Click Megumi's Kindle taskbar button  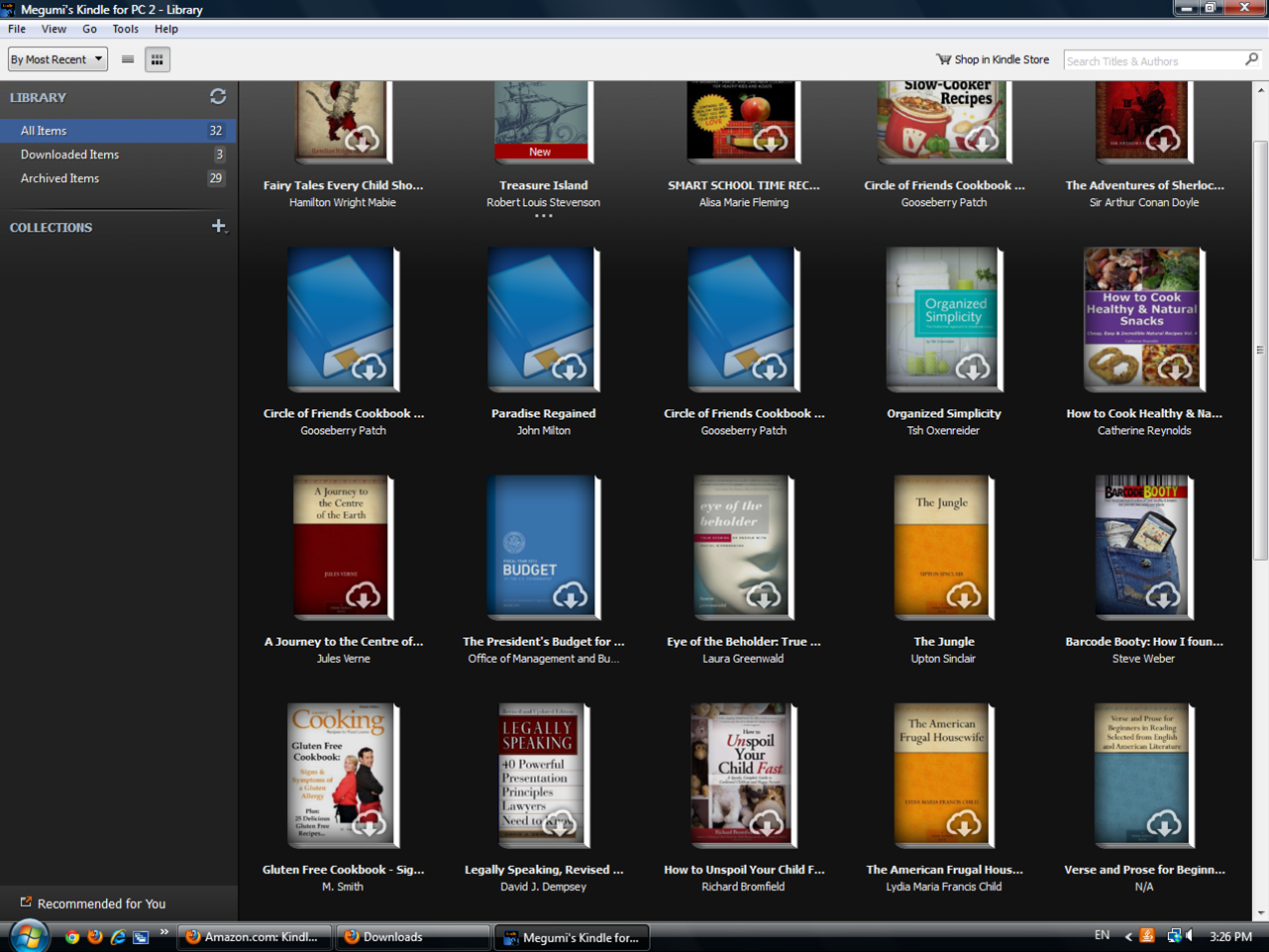tap(572, 937)
